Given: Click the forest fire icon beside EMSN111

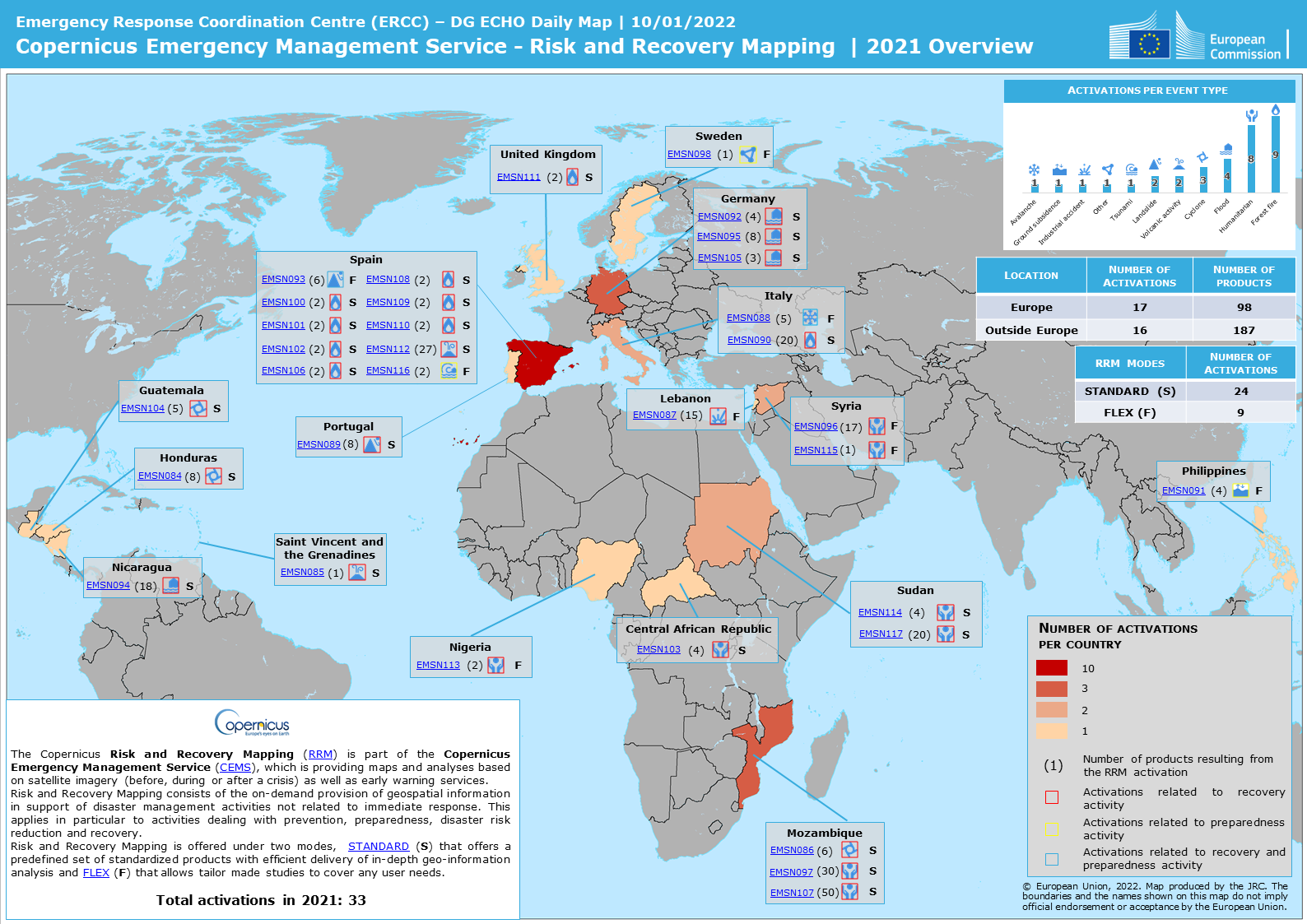Looking at the screenshot, I should 572,177.
